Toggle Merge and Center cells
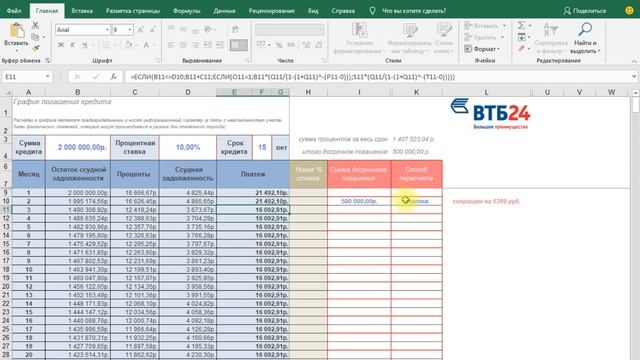The height and width of the screenshot is (360, 640). pyautogui.click(x=238, y=45)
